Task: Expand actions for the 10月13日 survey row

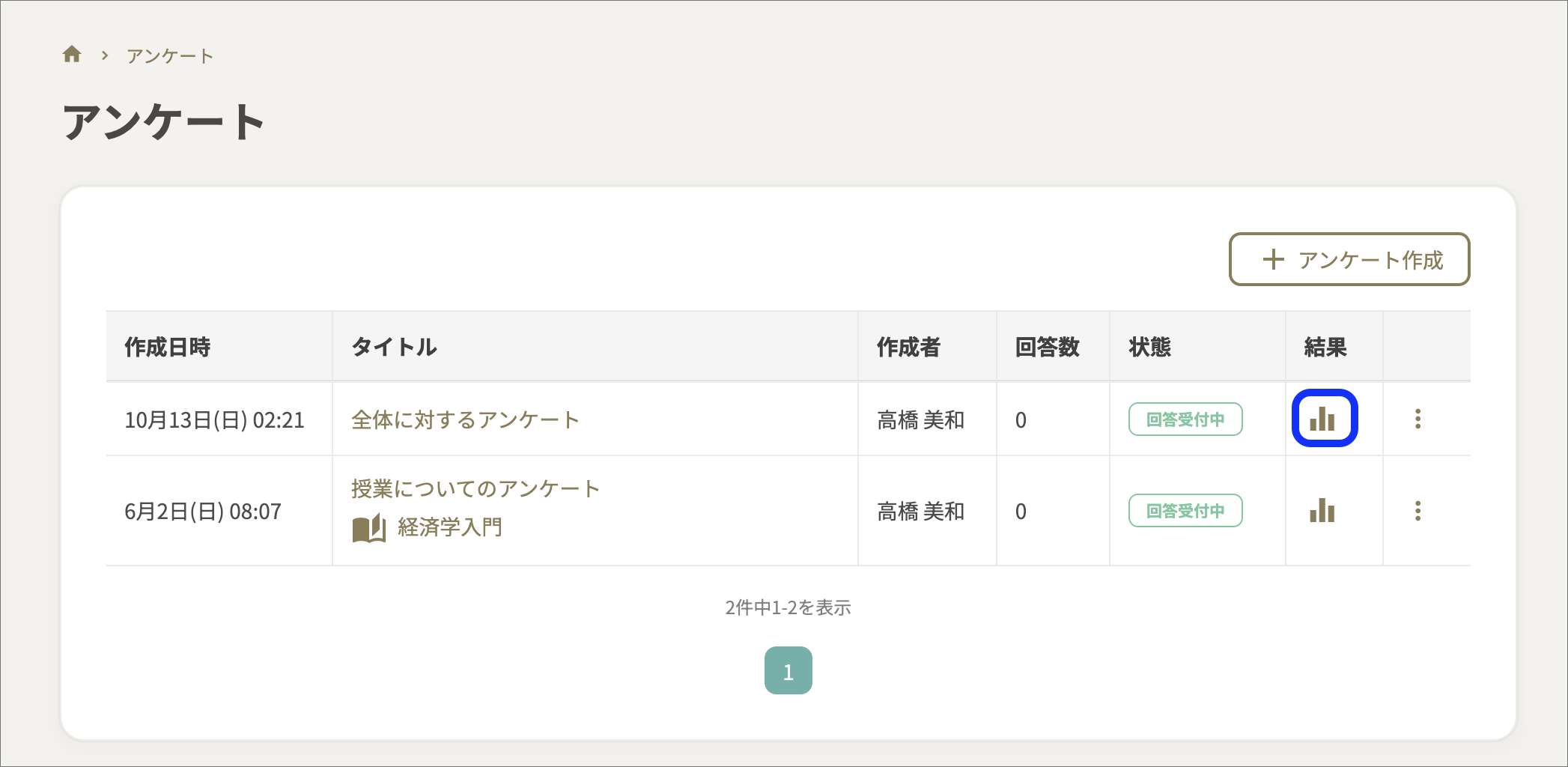Action: click(x=1419, y=419)
